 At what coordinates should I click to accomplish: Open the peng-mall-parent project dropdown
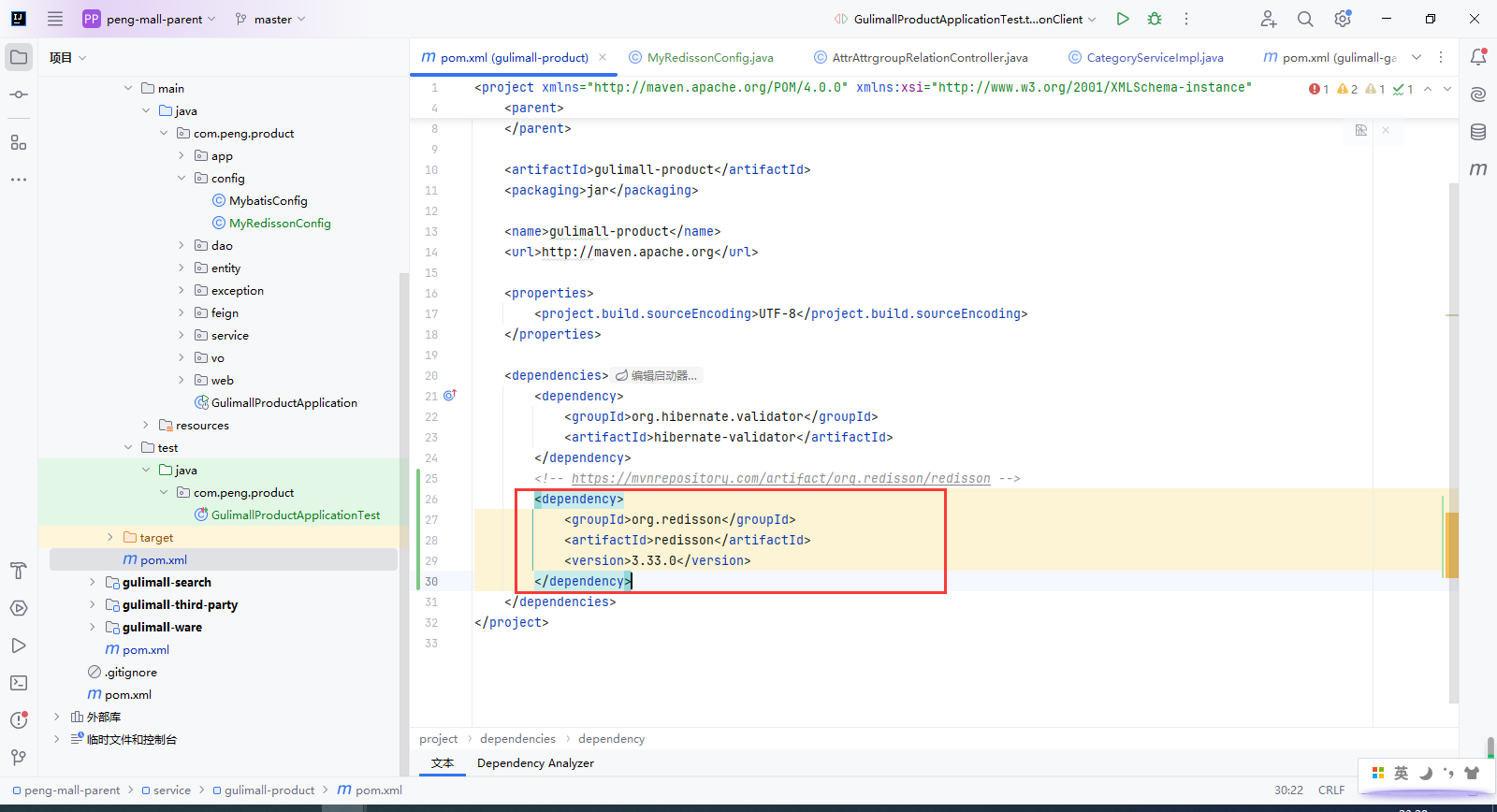coord(150,19)
